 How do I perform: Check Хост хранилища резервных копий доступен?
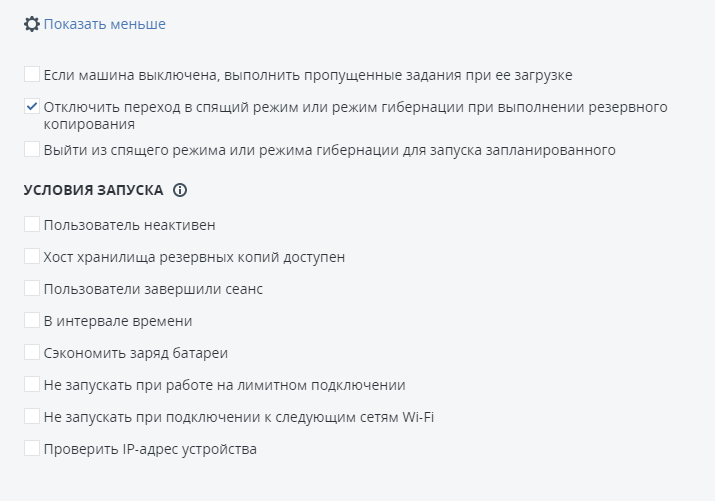(32, 257)
